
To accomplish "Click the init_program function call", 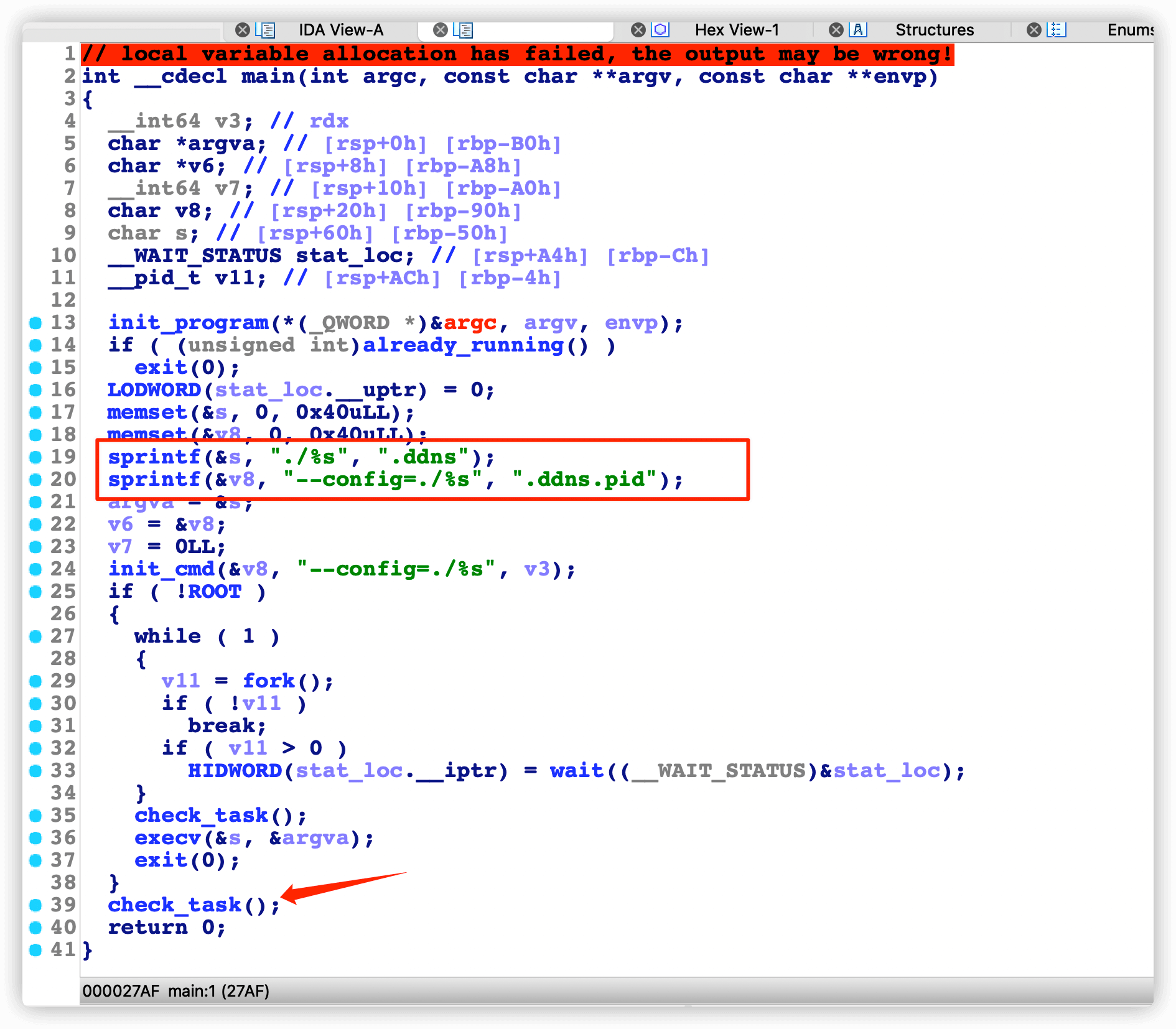I will point(189,323).
